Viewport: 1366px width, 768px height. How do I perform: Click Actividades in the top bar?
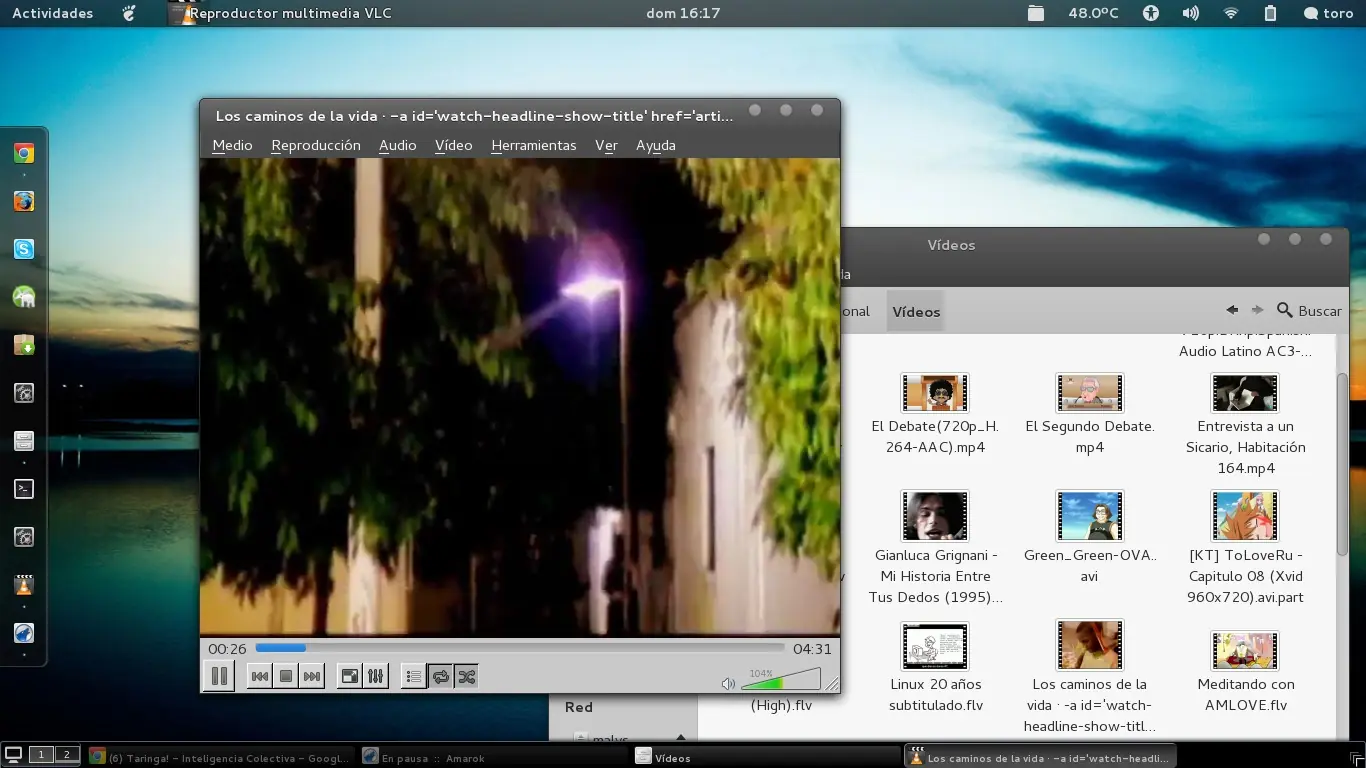[52, 13]
